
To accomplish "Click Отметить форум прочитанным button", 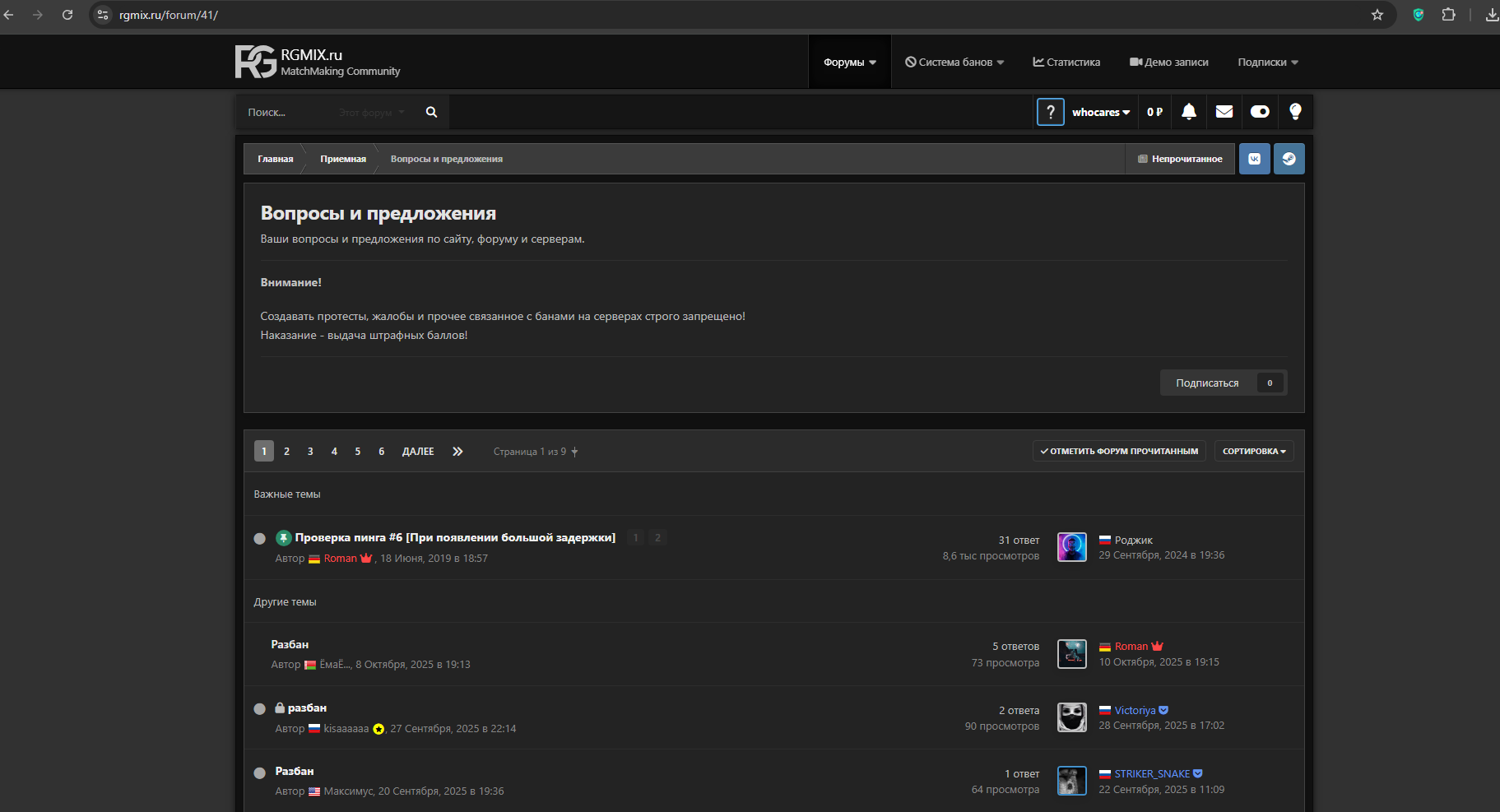I will point(1118,452).
